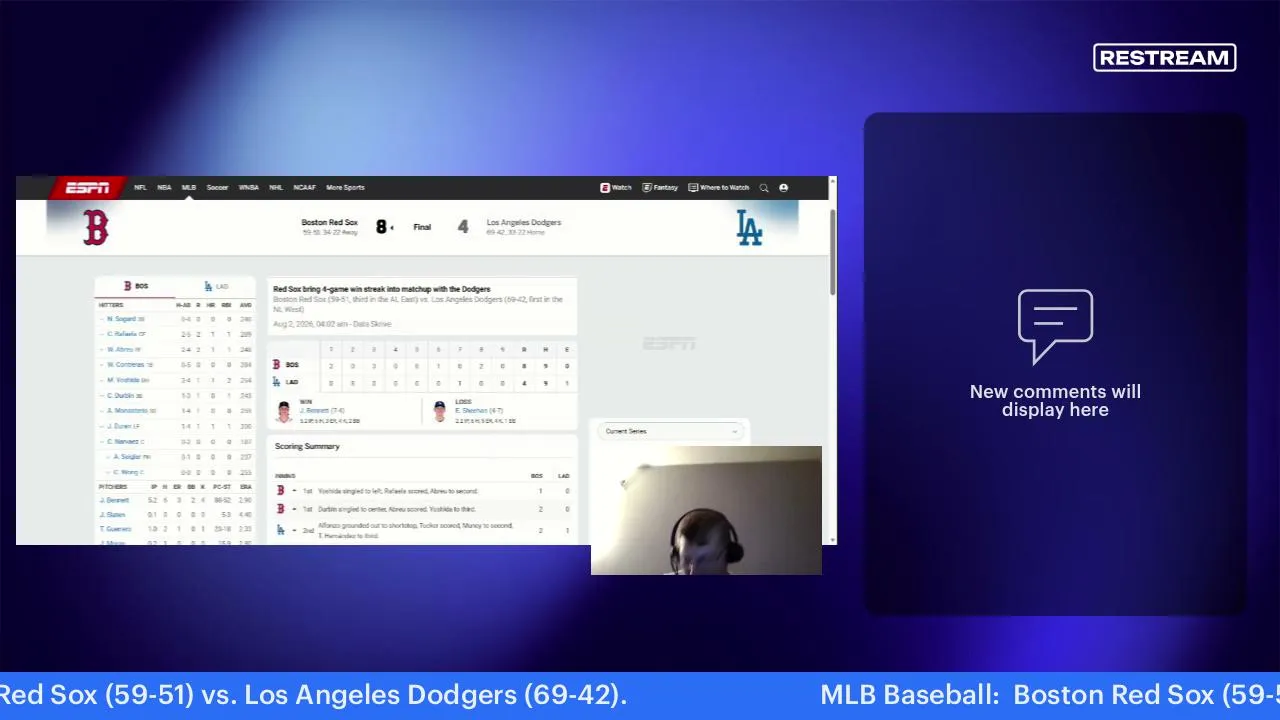Click the Durbin singled to center scoring play
The height and width of the screenshot is (720, 1280).
click(397, 509)
